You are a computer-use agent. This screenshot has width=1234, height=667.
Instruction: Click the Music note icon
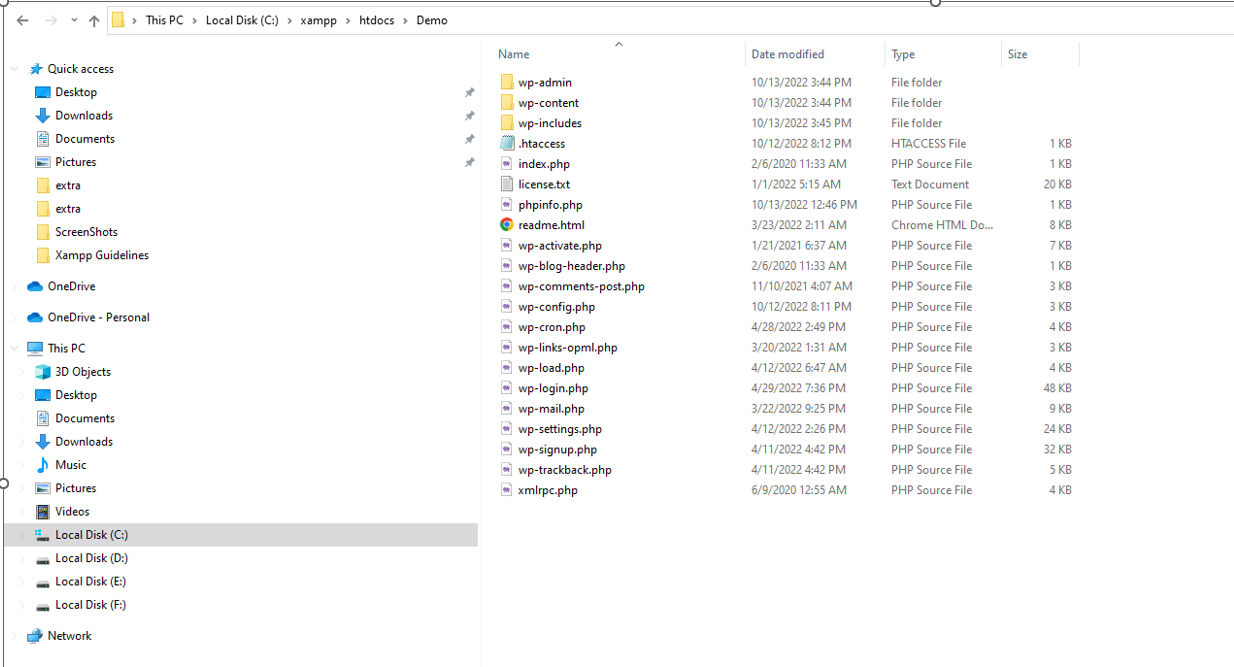click(x=43, y=465)
